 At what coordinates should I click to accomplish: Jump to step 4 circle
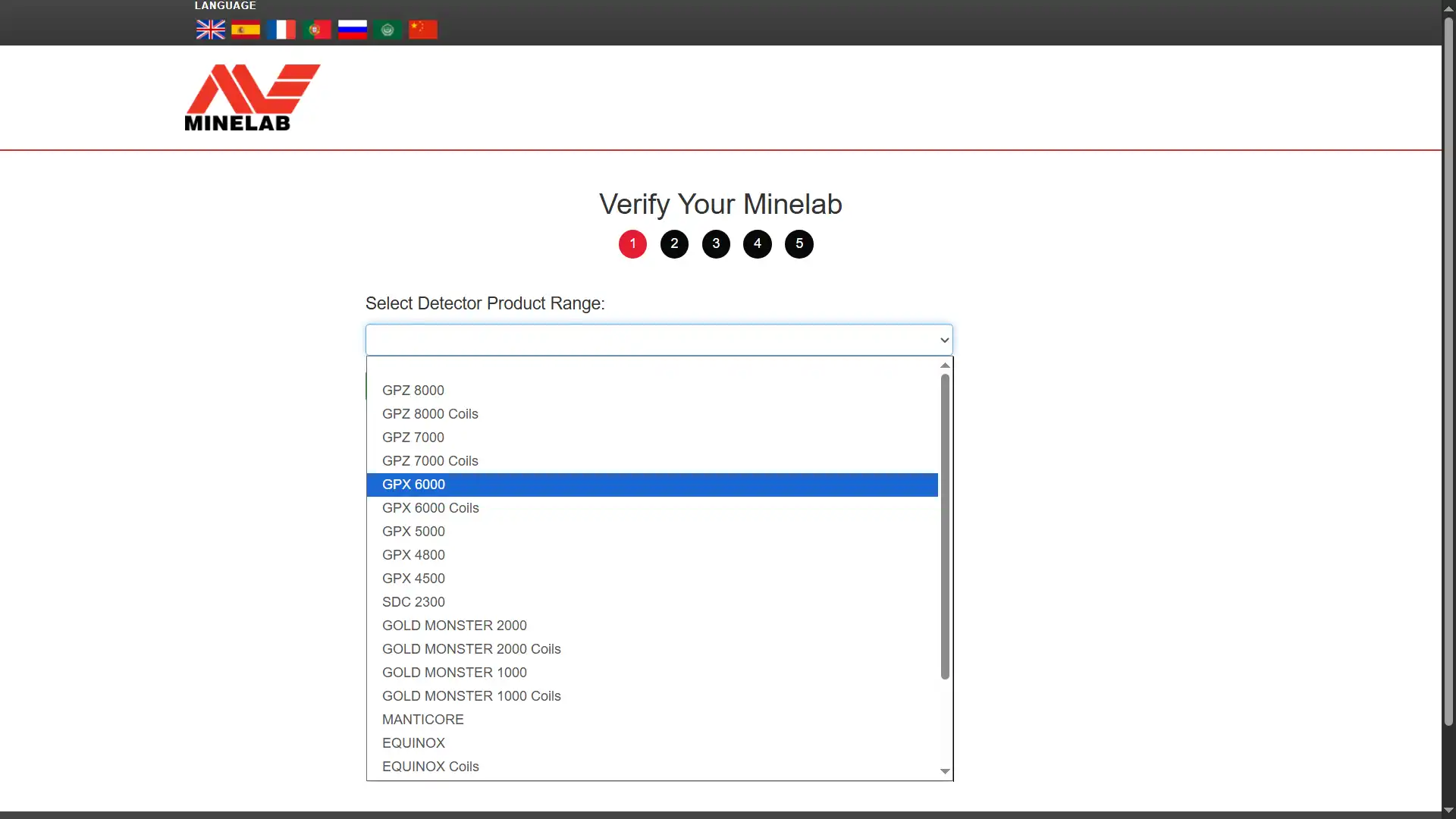(x=758, y=244)
